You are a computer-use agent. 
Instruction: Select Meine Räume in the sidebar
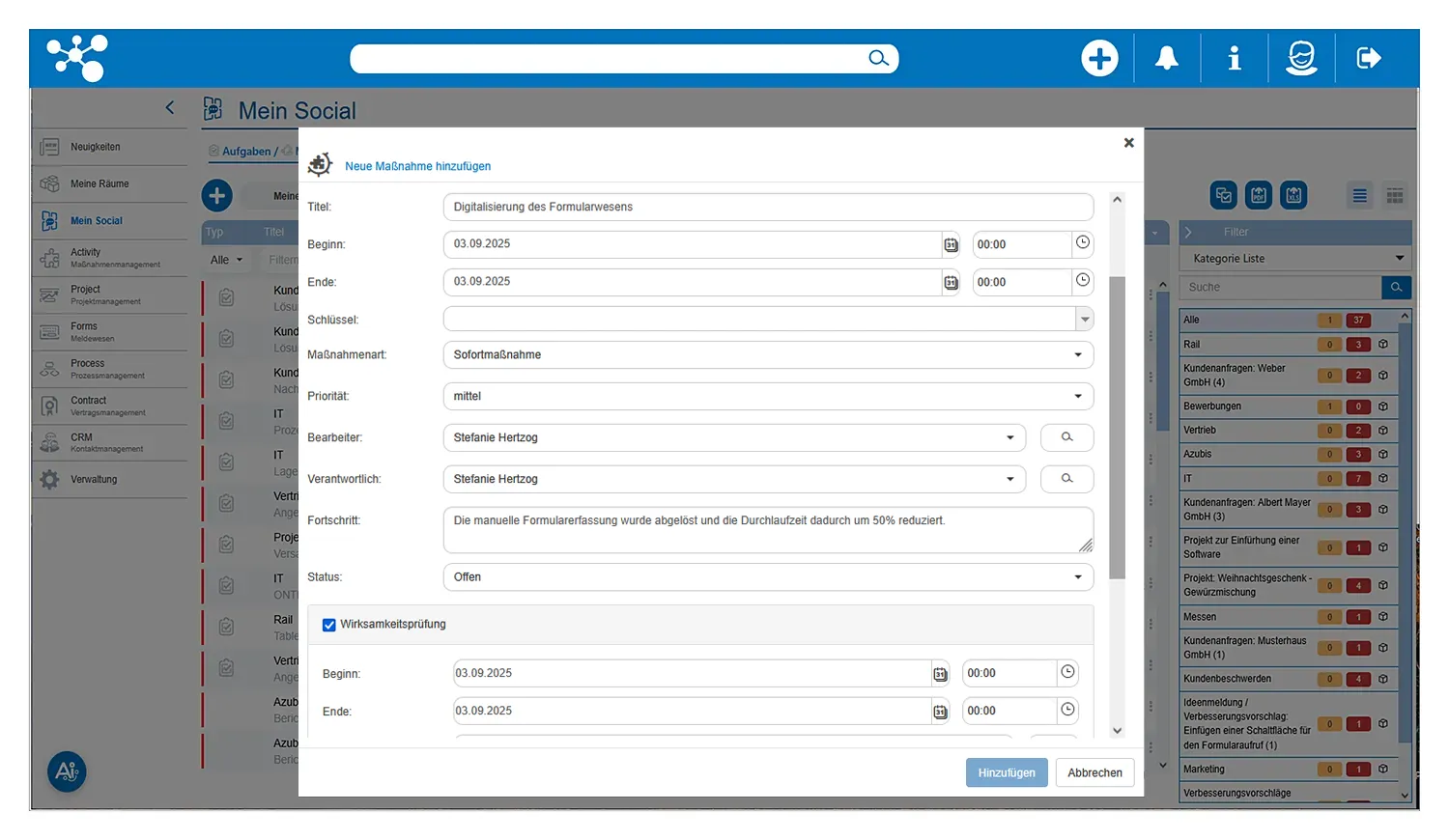tap(99, 184)
